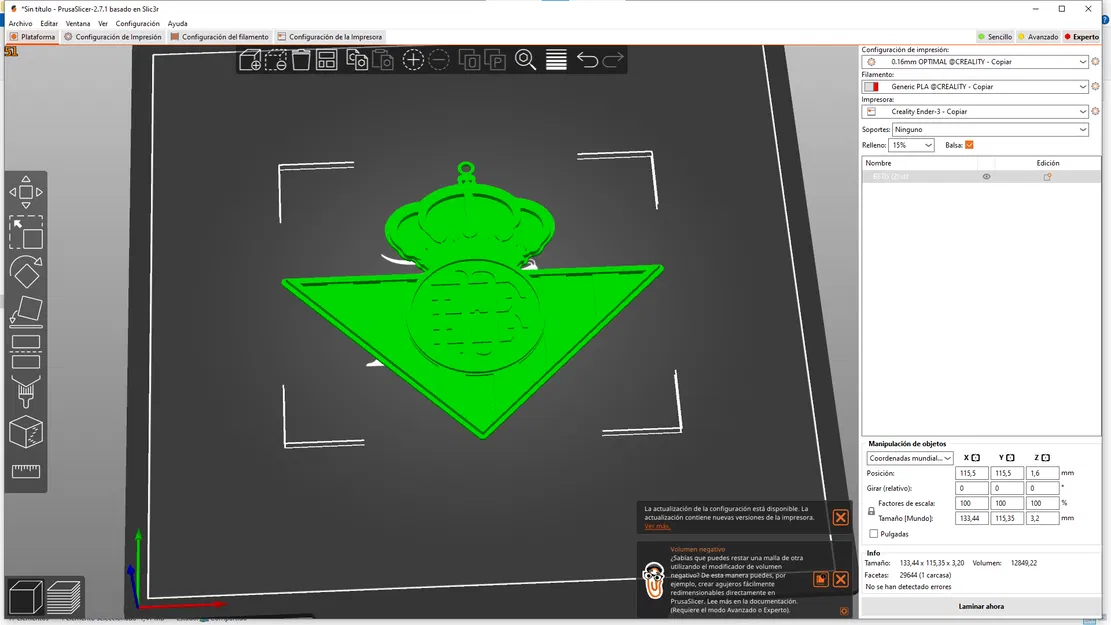Click the Delete all trash icon
This screenshot has height=625, width=1111.
pos(299,60)
